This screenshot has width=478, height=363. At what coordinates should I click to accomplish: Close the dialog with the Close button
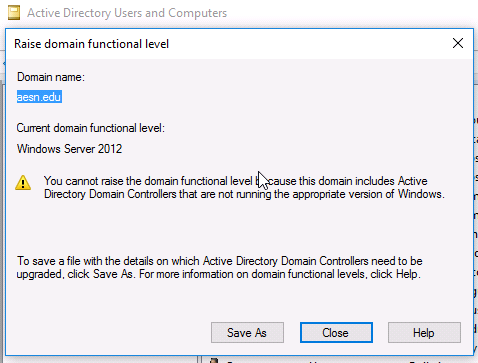click(x=336, y=332)
